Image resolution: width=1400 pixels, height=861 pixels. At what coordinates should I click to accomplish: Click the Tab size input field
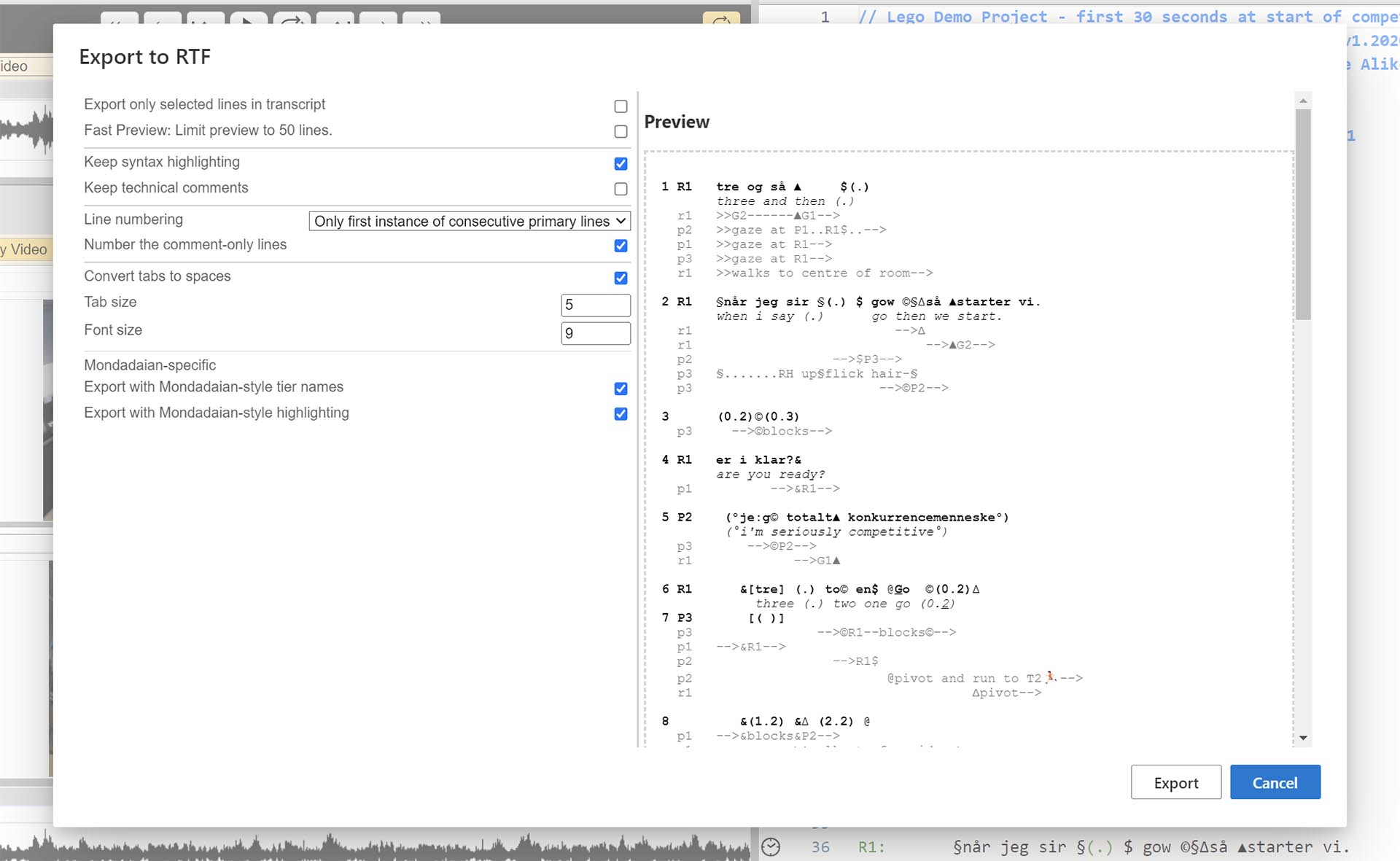pos(596,305)
